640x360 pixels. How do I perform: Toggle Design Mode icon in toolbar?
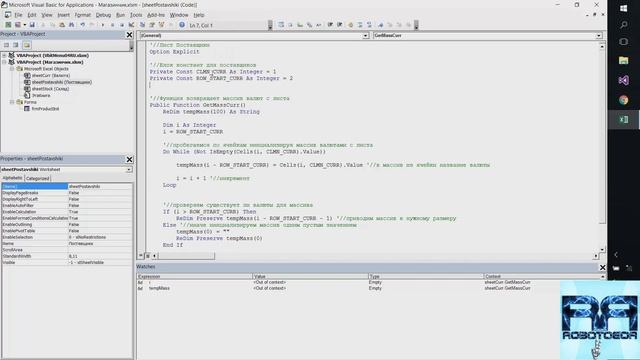coord(131,25)
